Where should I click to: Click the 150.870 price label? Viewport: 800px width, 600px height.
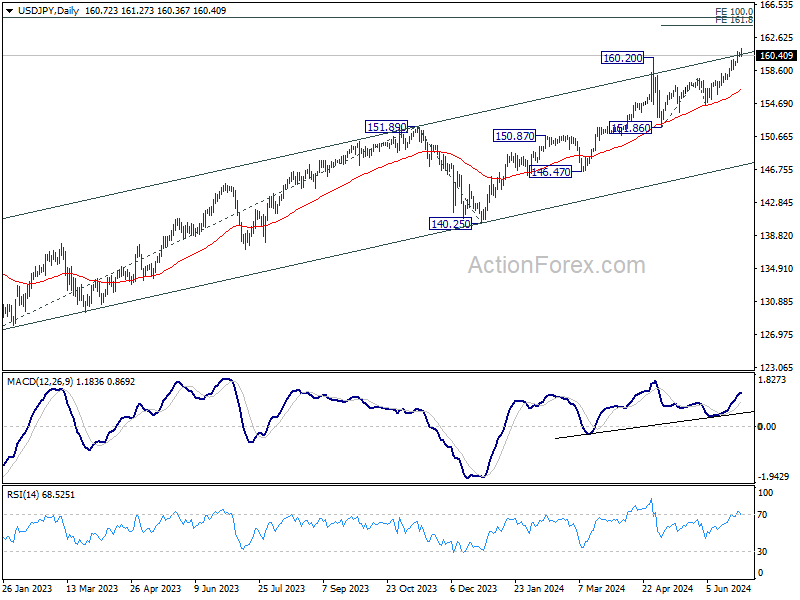click(515, 136)
